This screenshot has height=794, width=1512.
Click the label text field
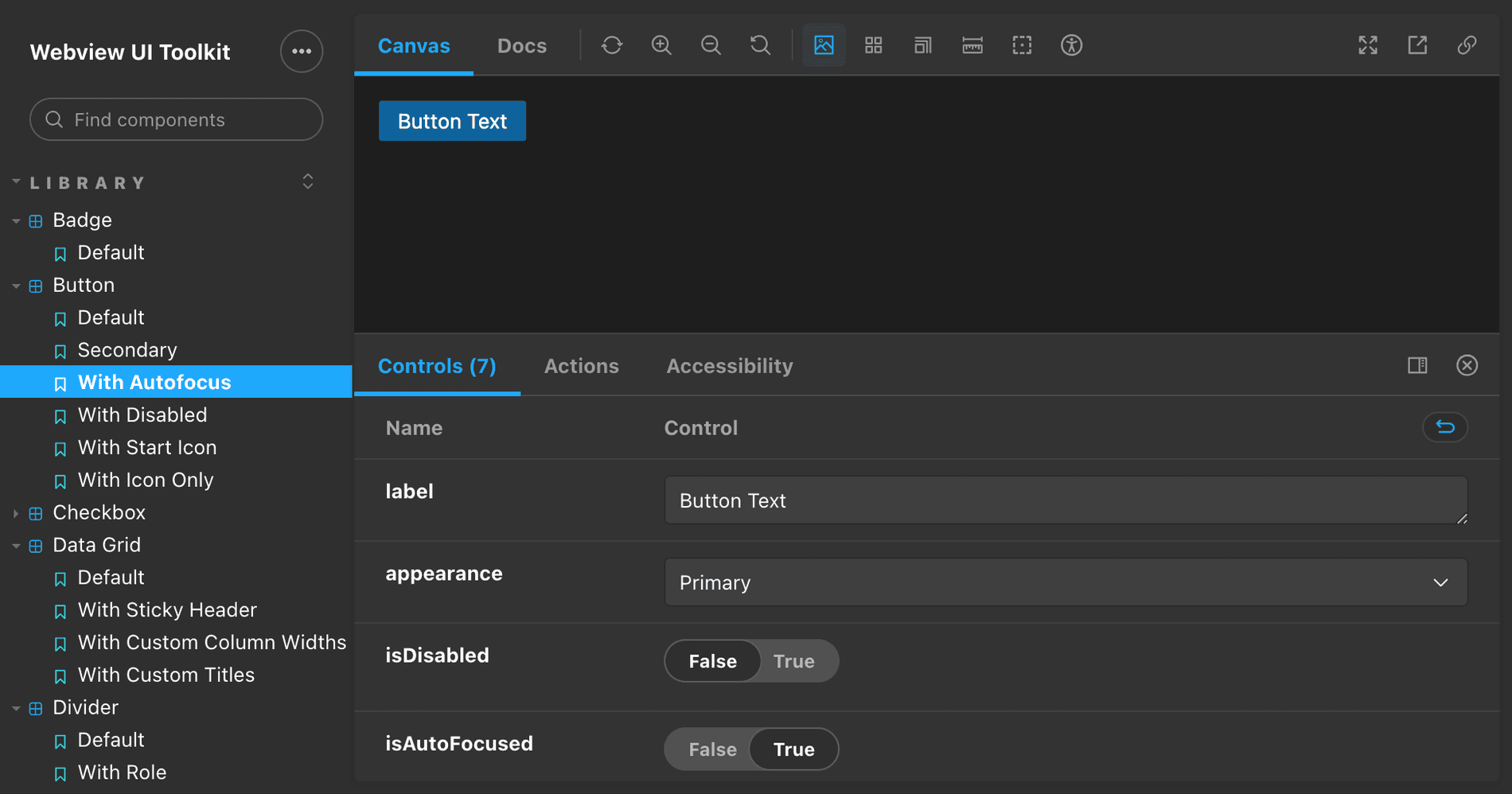(x=1066, y=500)
